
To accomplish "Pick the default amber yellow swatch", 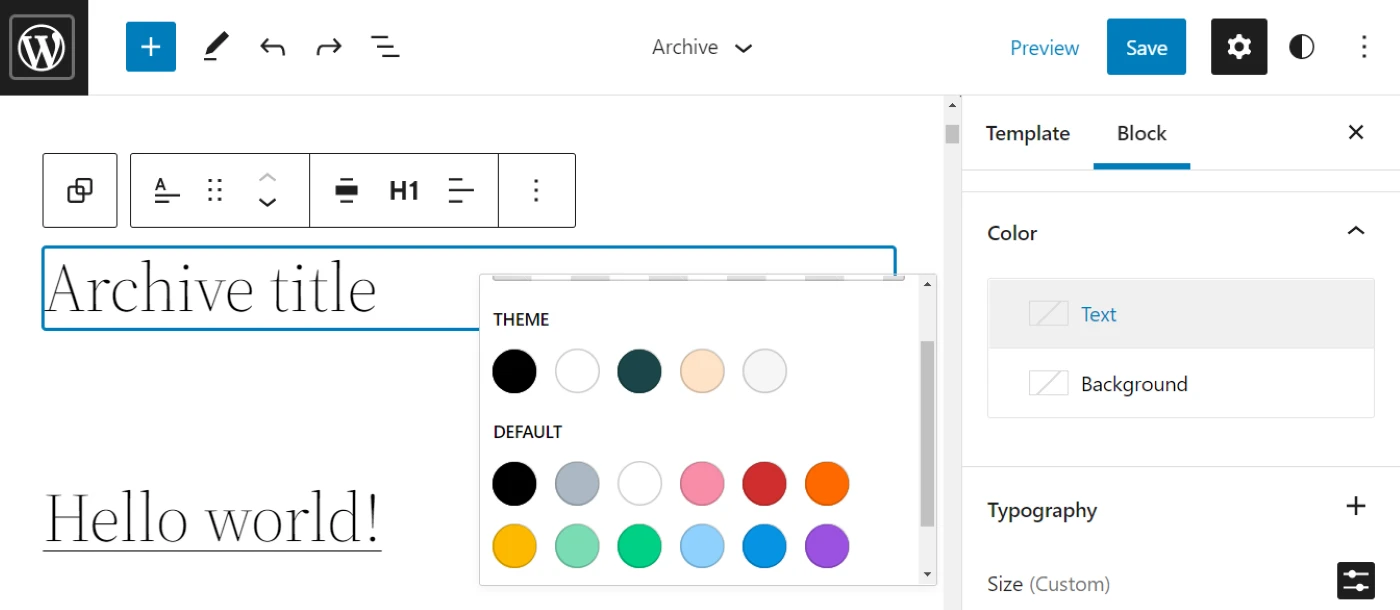I will pos(515,547).
